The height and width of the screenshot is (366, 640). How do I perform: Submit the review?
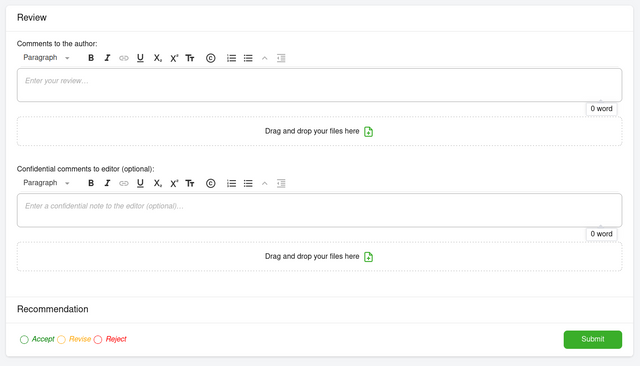(x=593, y=339)
